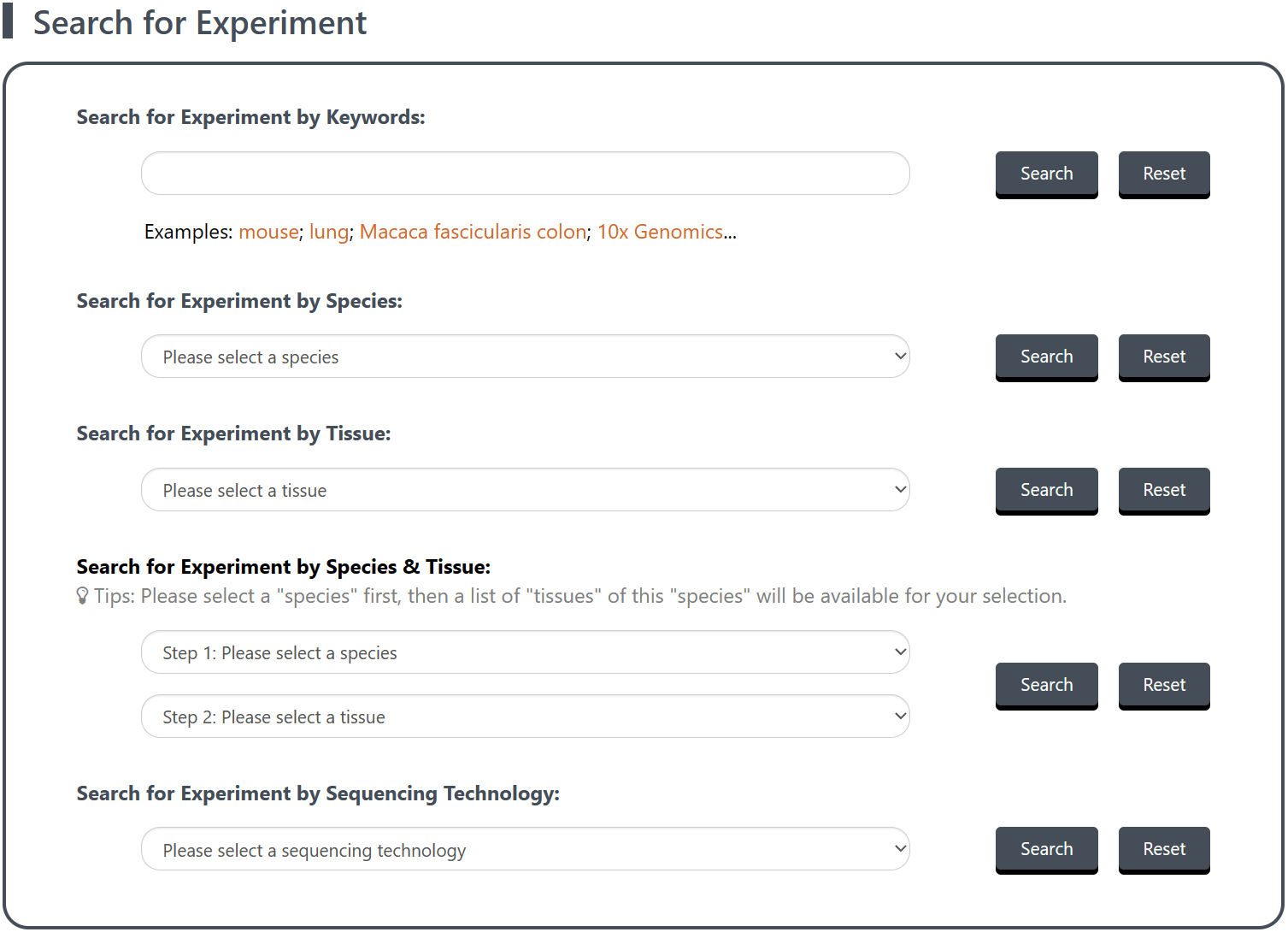Viewport: 1288px width, 932px height.
Task: Click the 'lung' example keyword link
Action: pyautogui.click(x=329, y=232)
